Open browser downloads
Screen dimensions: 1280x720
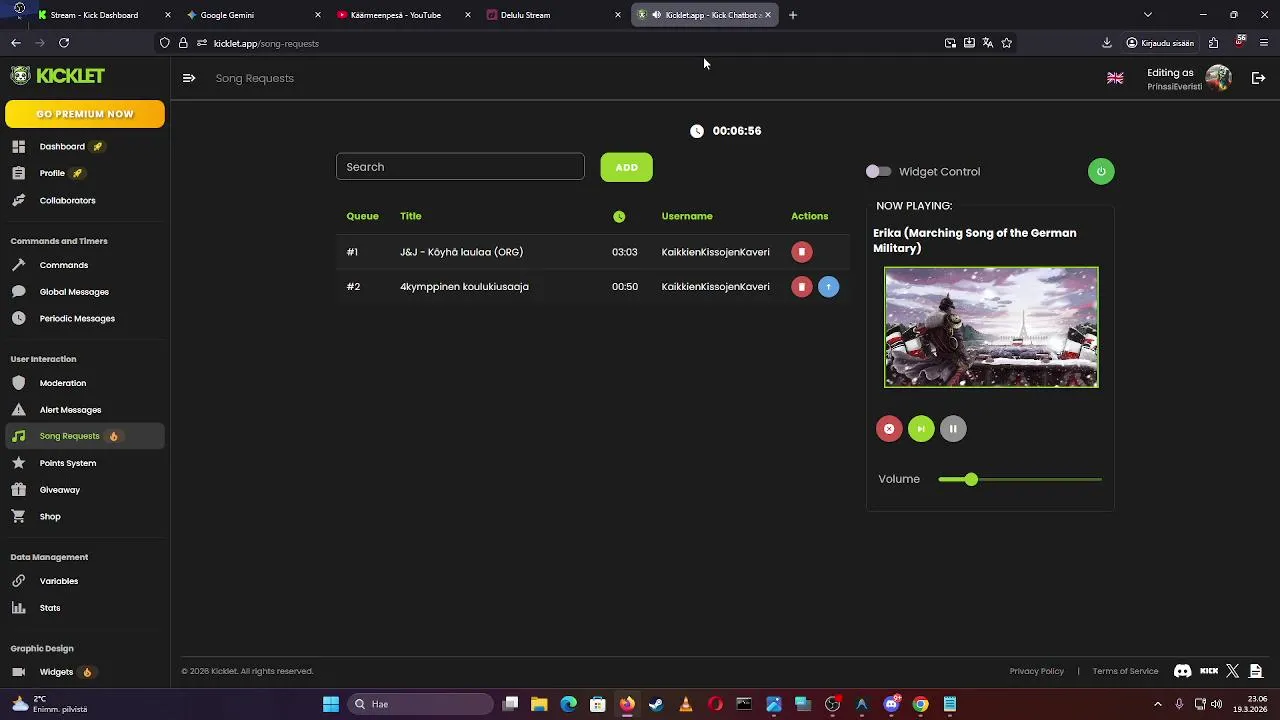1107,43
